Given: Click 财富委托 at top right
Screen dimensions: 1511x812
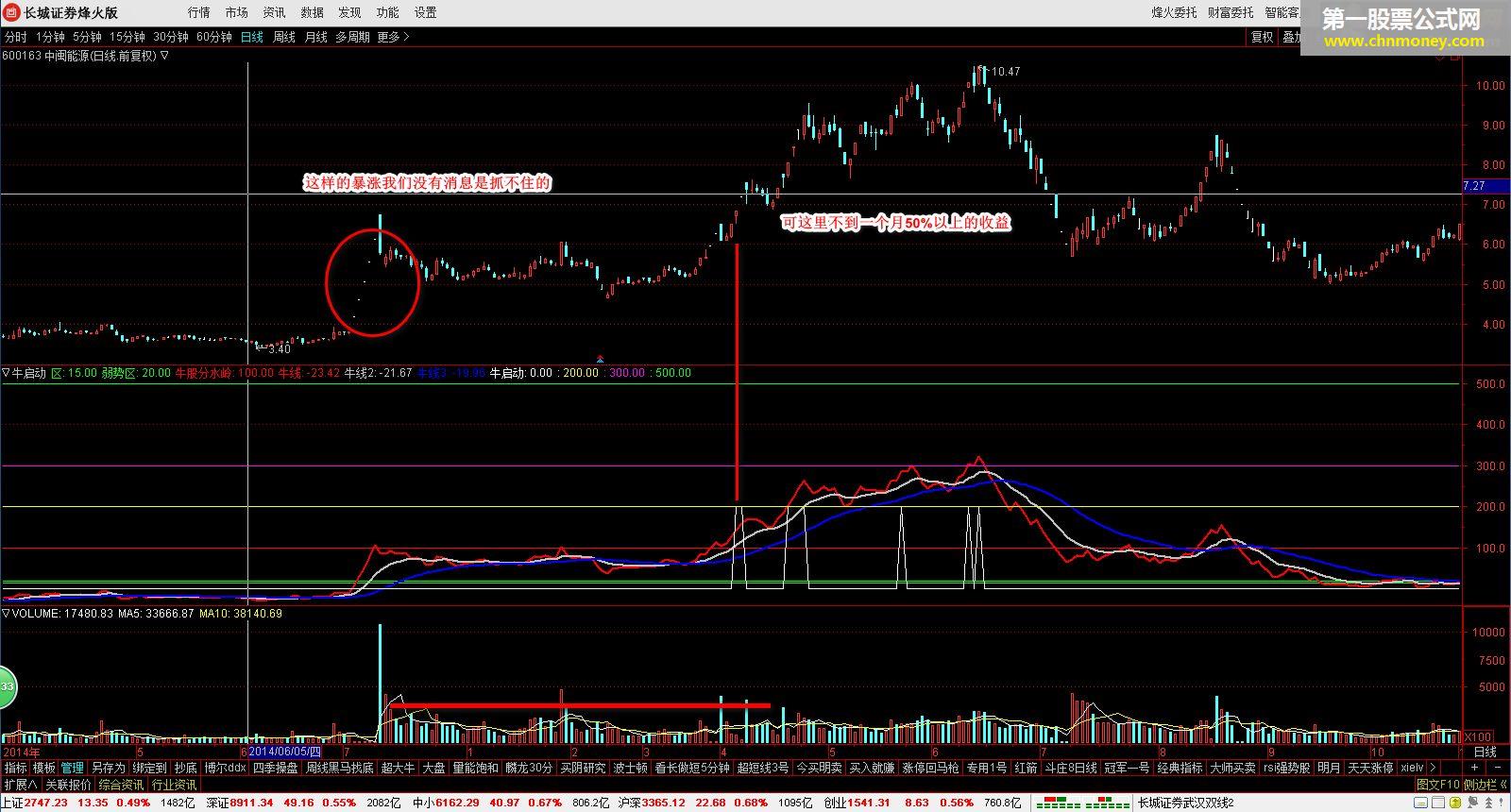Looking at the screenshot, I should point(1231,12).
